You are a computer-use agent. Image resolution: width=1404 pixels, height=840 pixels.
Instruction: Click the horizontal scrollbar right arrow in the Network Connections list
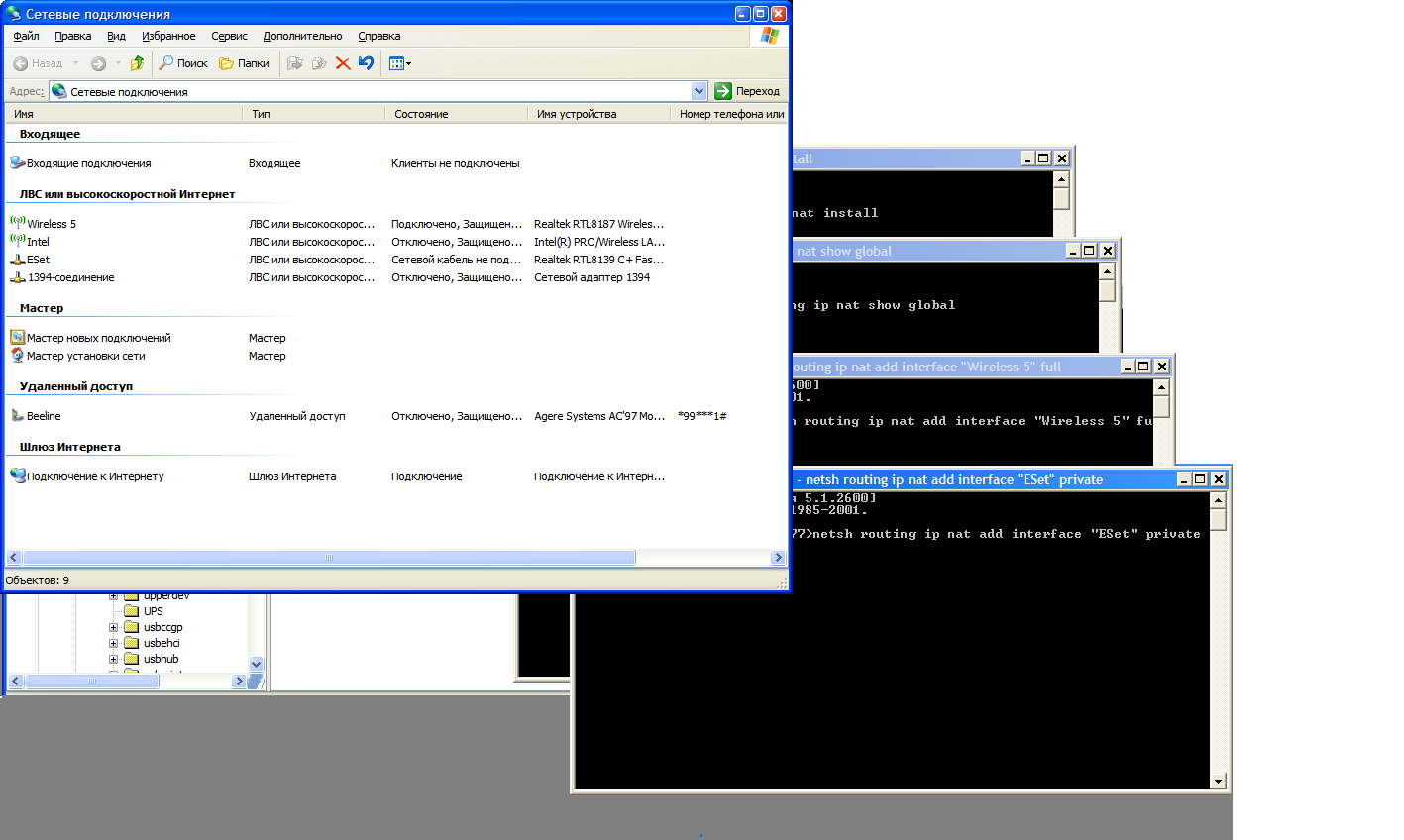point(778,558)
